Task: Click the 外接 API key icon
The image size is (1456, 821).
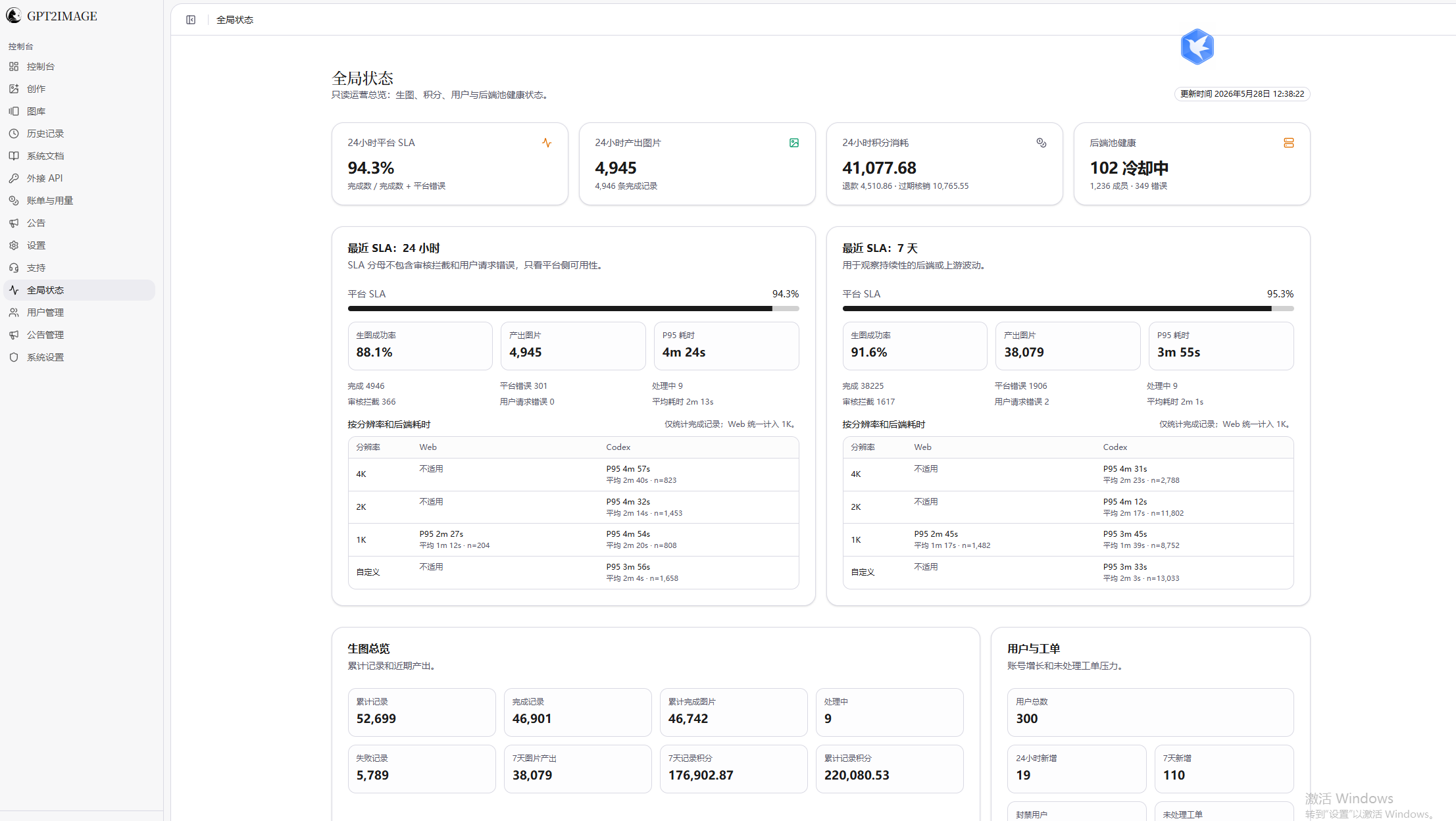Action: coord(14,178)
